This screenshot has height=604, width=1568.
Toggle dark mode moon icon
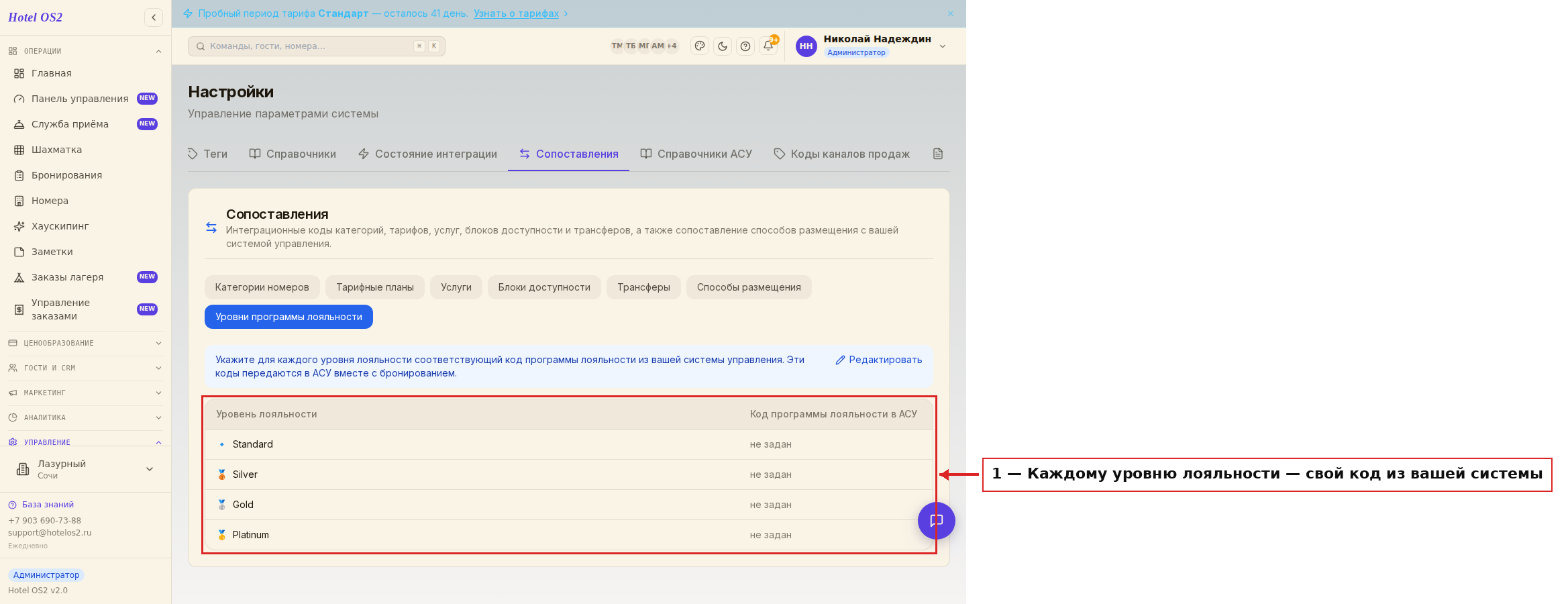(723, 46)
